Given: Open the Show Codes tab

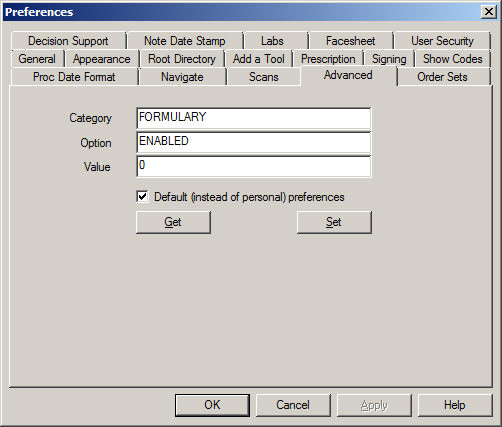Looking at the screenshot, I should coord(452,59).
